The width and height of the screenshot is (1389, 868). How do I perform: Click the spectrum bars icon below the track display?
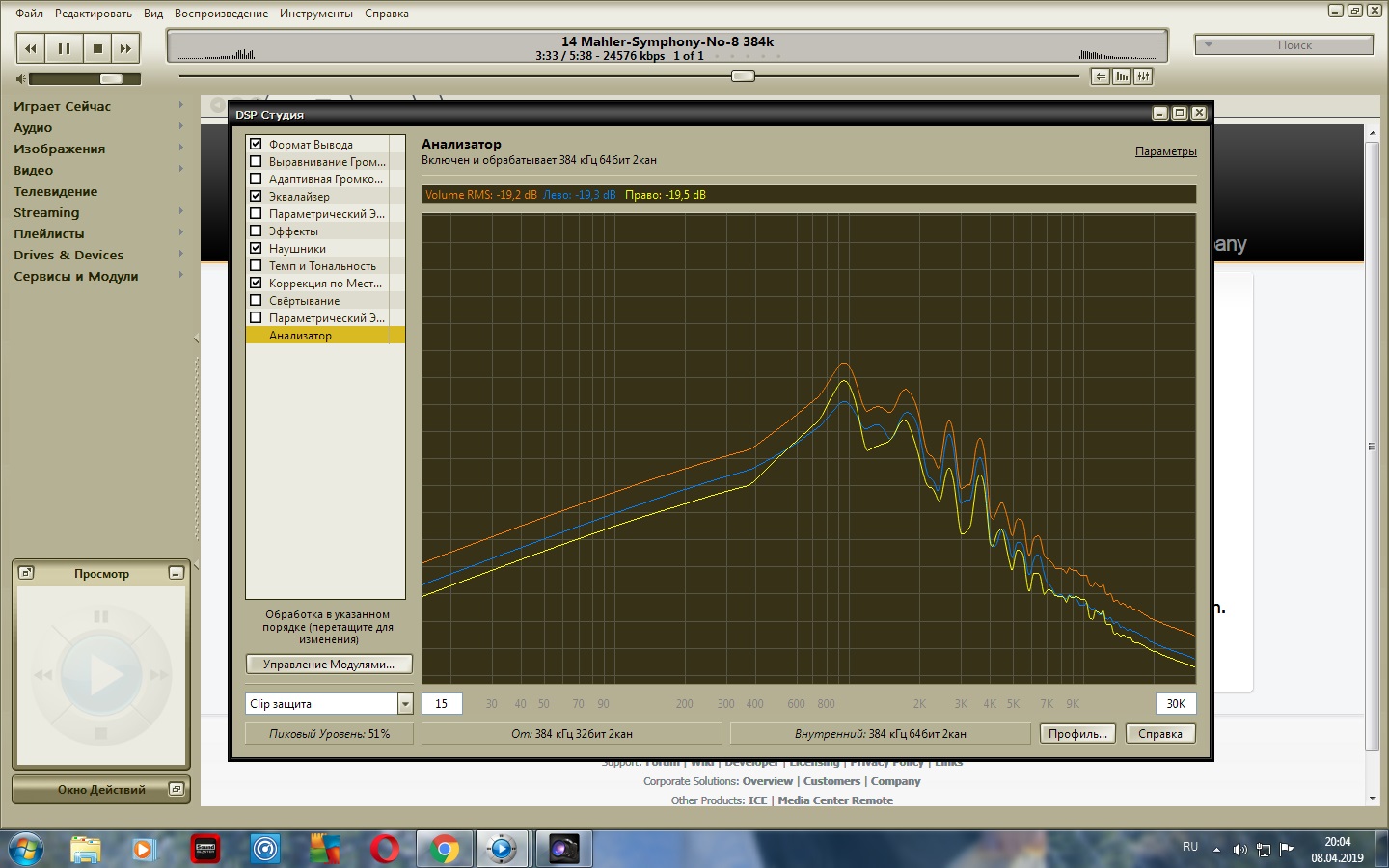(1122, 77)
